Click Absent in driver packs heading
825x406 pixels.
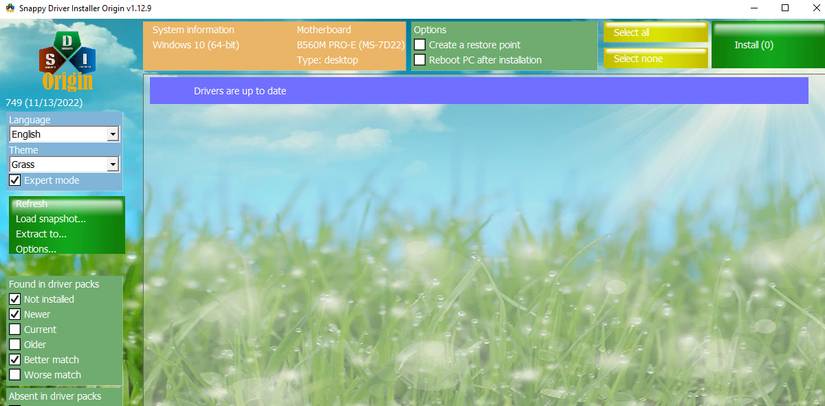(55, 396)
